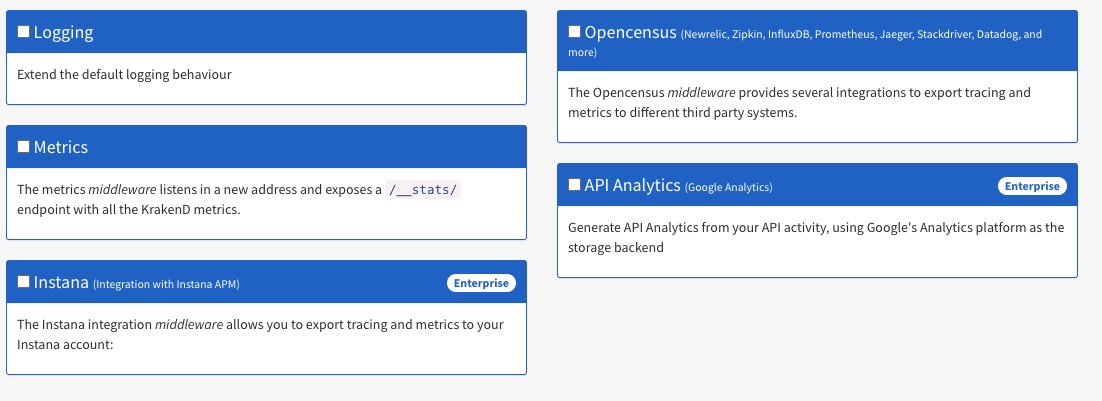The image size is (1102, 401).
Task: Click the Instana heading text
Action: pos(61,282)
